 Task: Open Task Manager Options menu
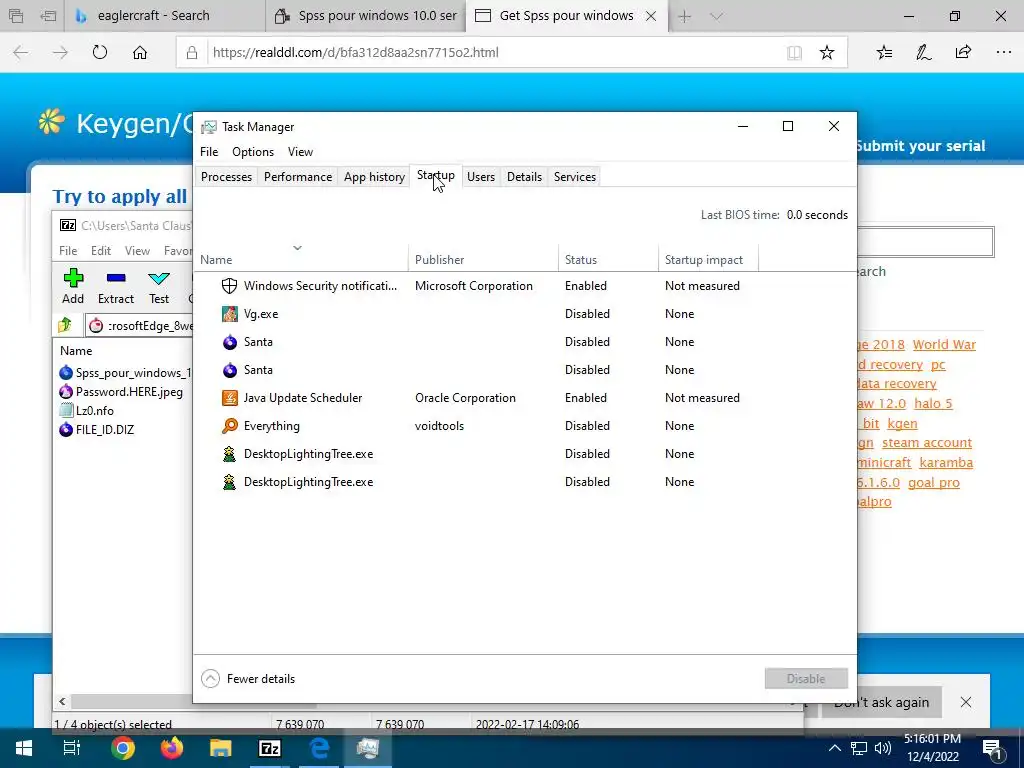tap(253, 152)
